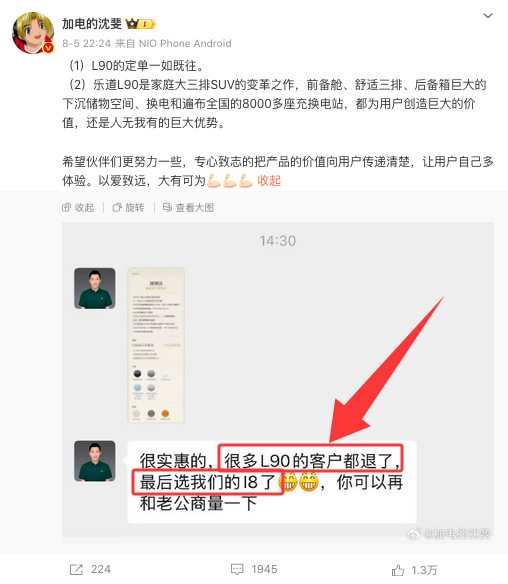
Task: Open the post timestamp 8-5 22:24
Action: point(86,44)
